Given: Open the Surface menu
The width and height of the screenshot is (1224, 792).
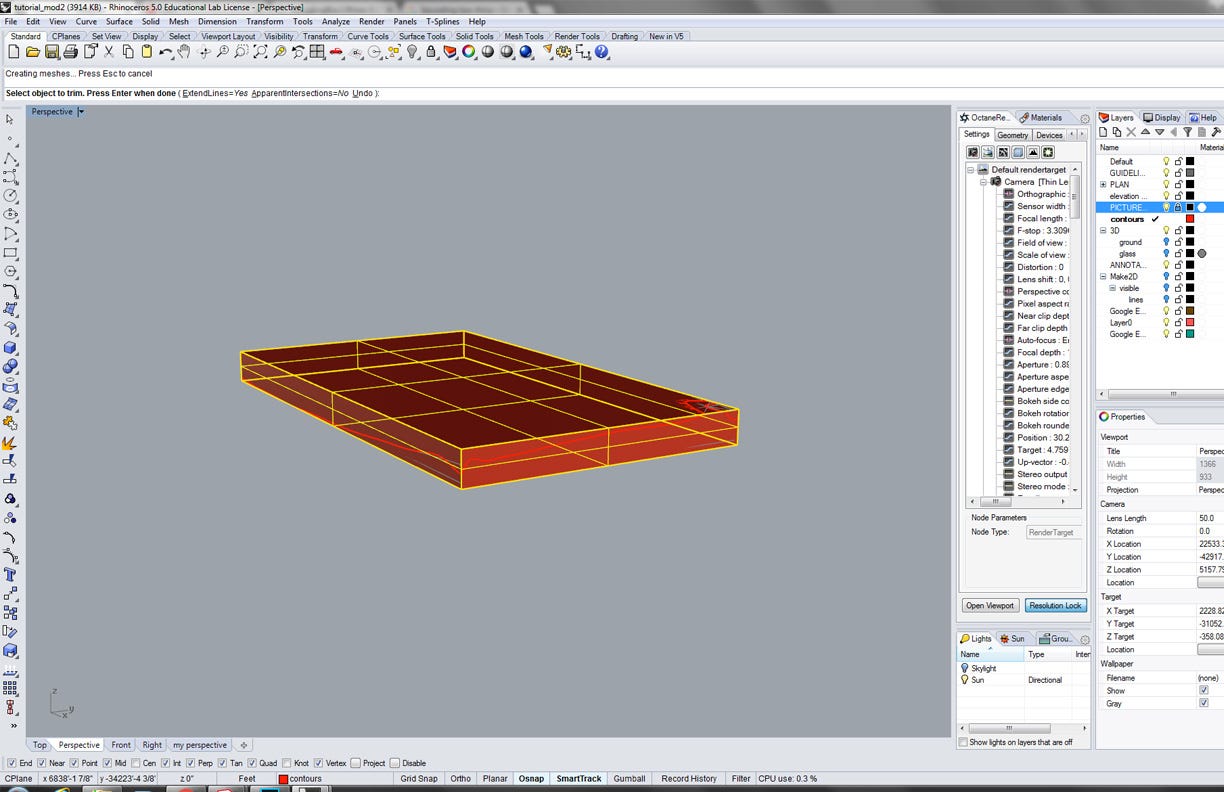Looking at the screenshot, I should tap(119, 21).
